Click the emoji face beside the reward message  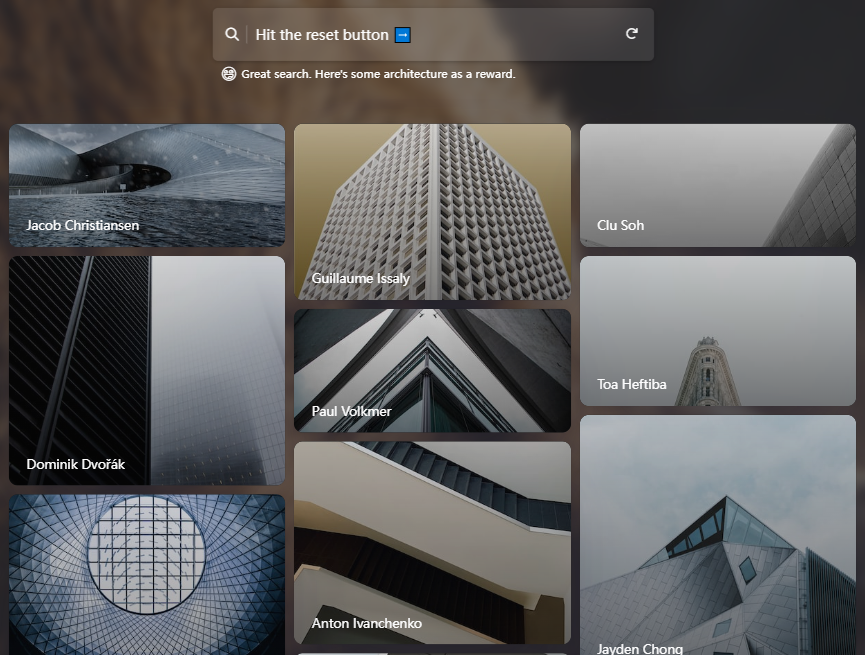[229, 74]
